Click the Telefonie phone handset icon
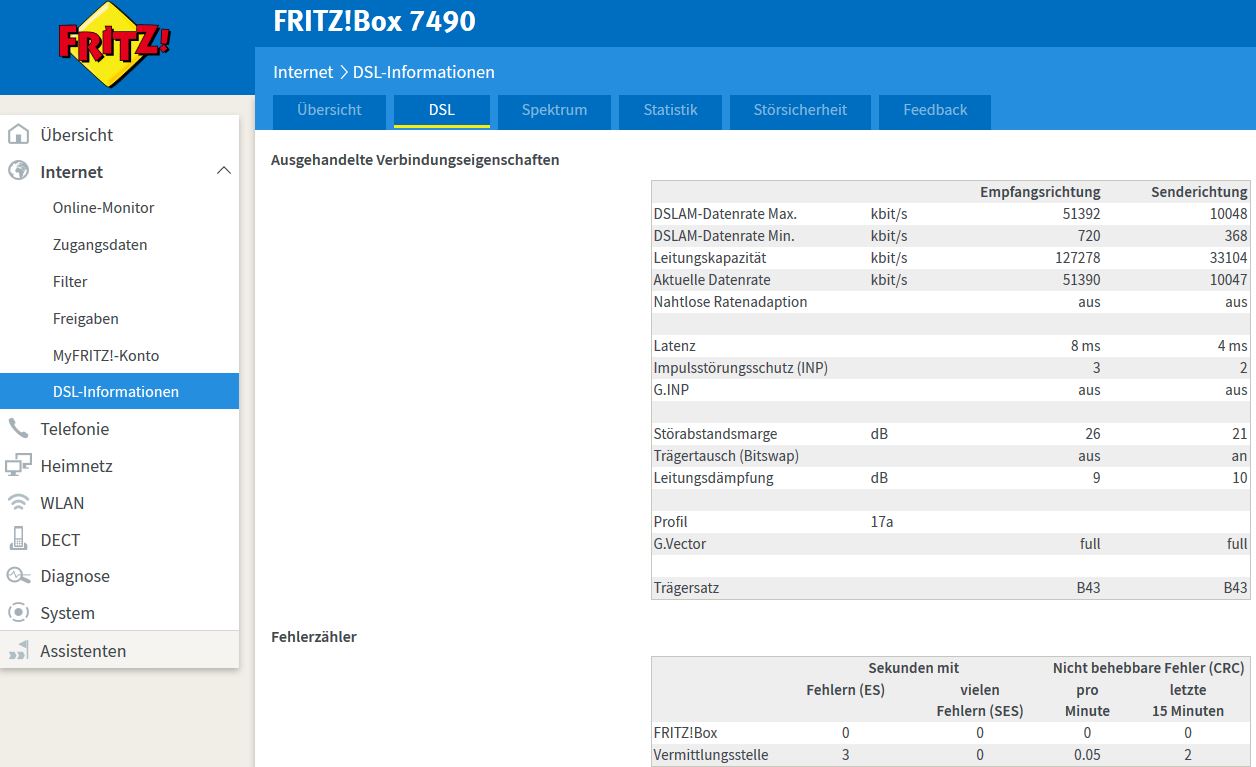This screenshot has width=1256, height=767. pyautogui.click(x=19, y=428)
